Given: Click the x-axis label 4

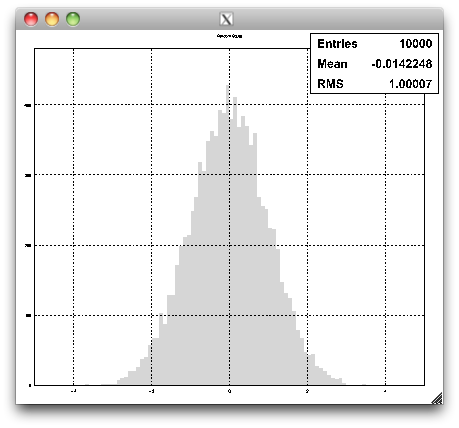Looking at the screenshot, I should (x=385, y=391).
